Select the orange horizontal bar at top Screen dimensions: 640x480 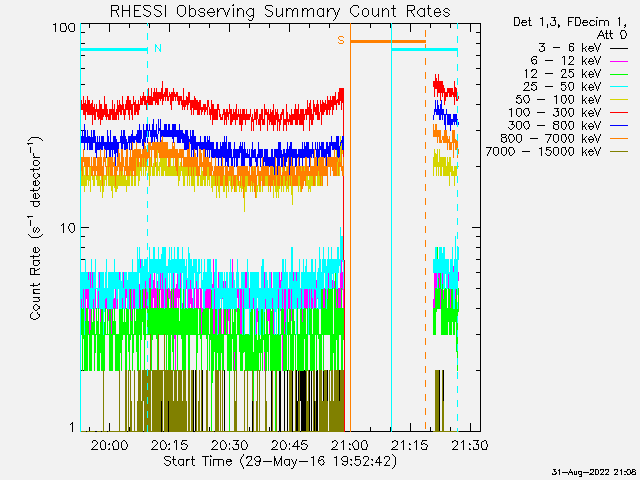388,42
